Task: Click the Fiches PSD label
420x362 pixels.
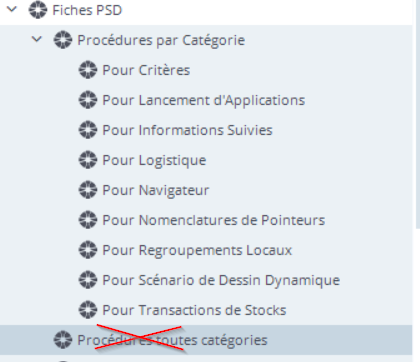Action: pyautogui.click(x=87, y=10)
